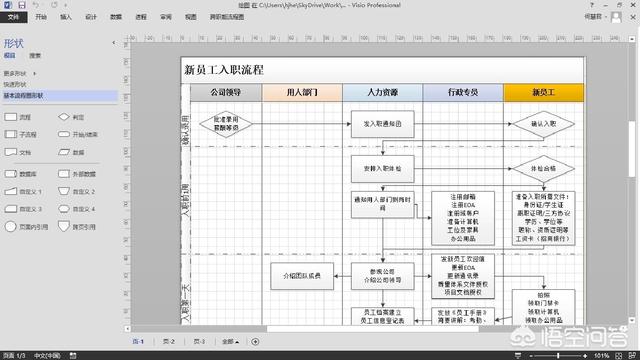640x360 pixels.
Task: Select the 基本流程图形状 stencil
Action: 60,96
